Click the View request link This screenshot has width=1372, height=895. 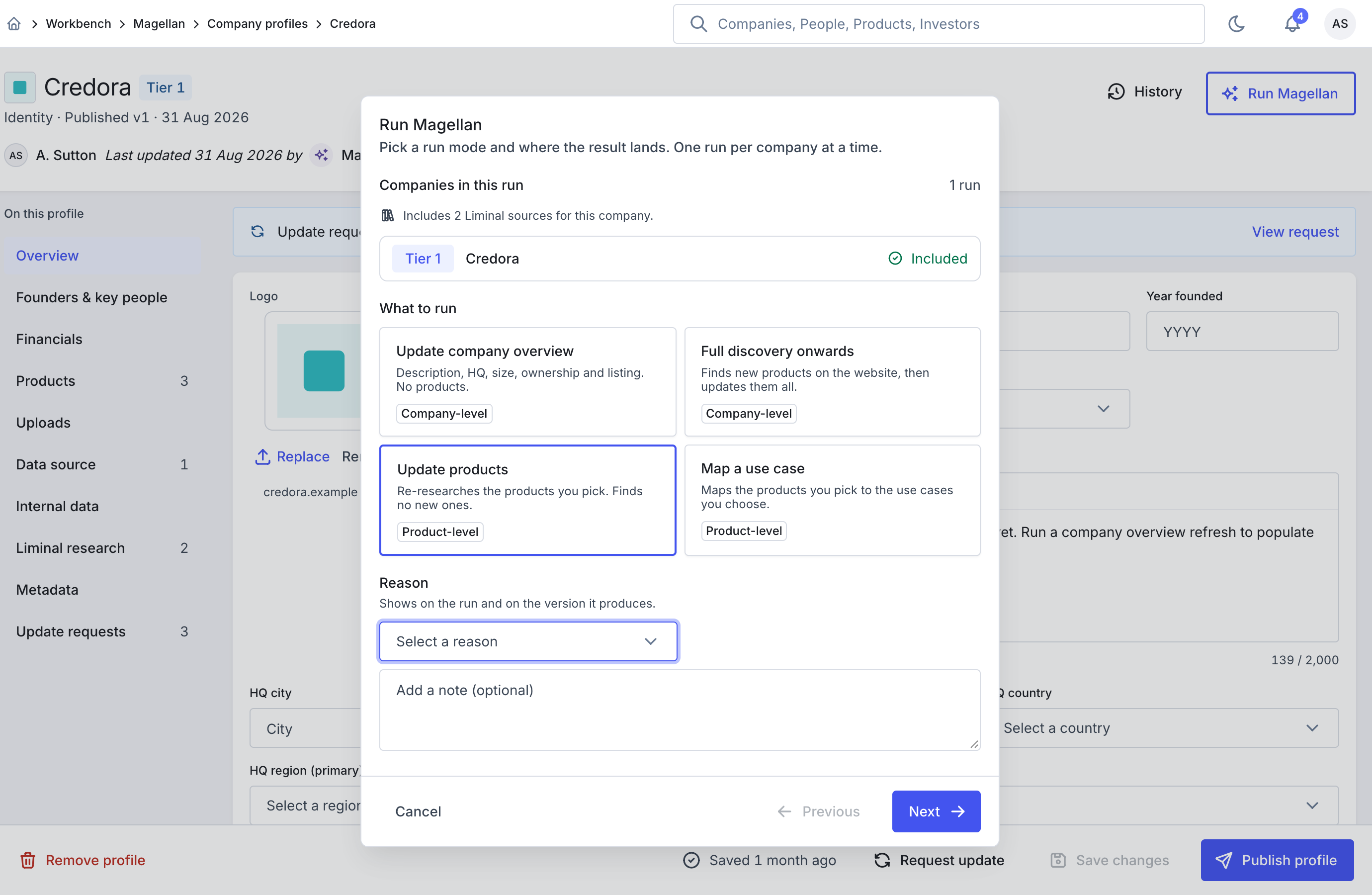pyautogui.click(x=1295, y=231)
